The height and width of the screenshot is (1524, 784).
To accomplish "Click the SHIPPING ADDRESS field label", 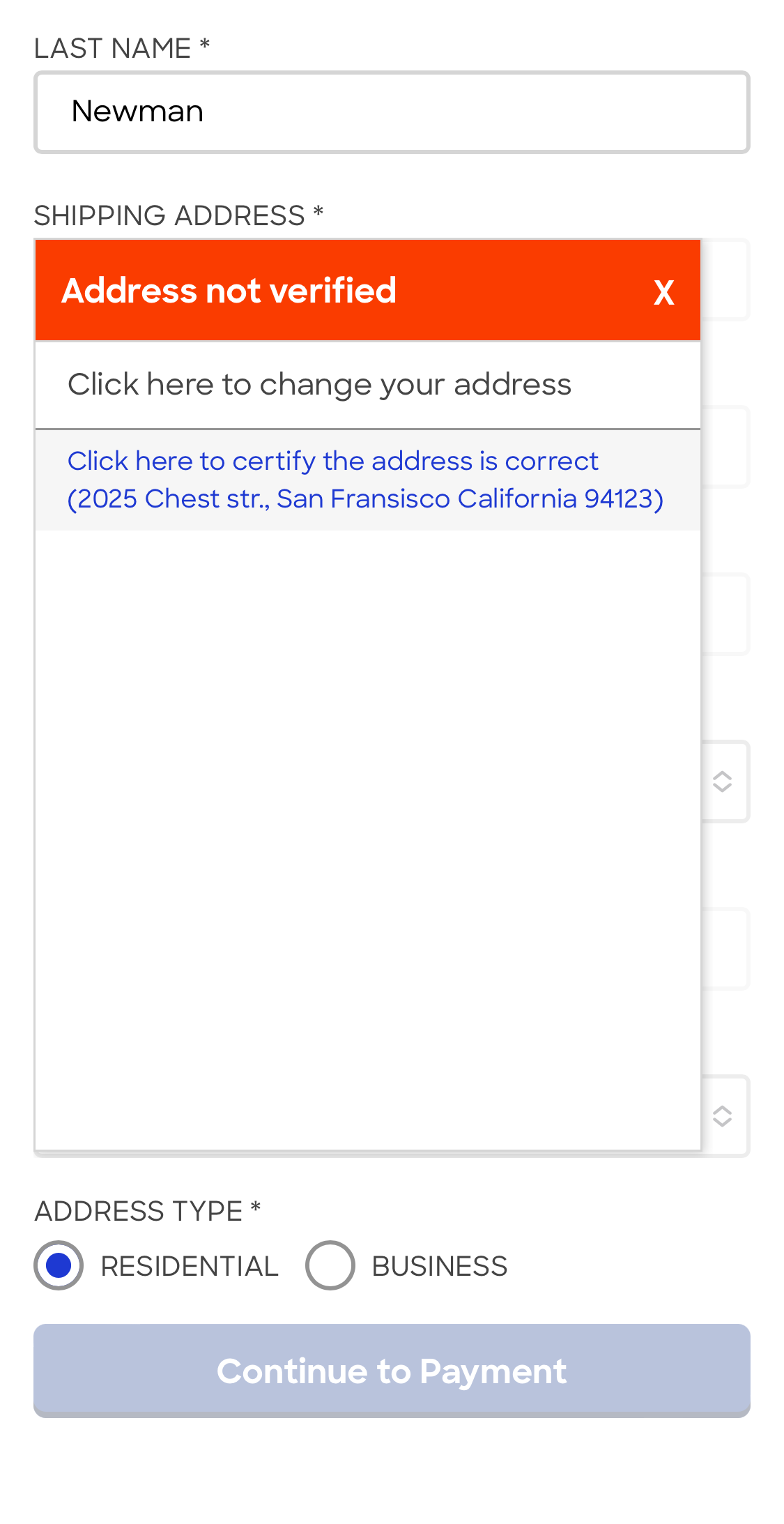I will pos(169,215).
